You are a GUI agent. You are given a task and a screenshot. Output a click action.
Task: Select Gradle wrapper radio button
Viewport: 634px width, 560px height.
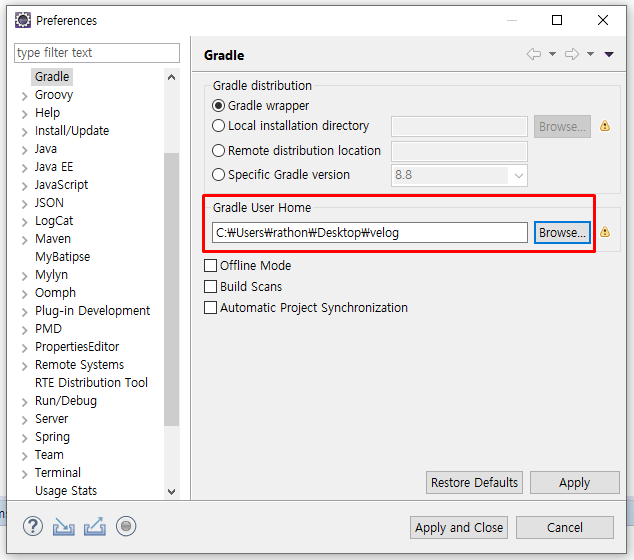[x=218, y=106]
